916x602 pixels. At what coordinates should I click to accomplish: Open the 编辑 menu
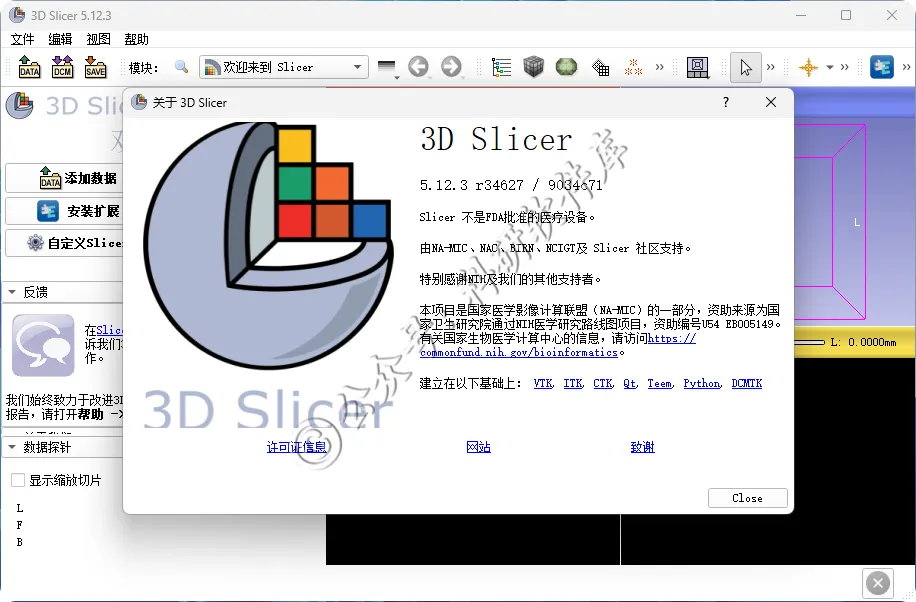coord(60,39)
